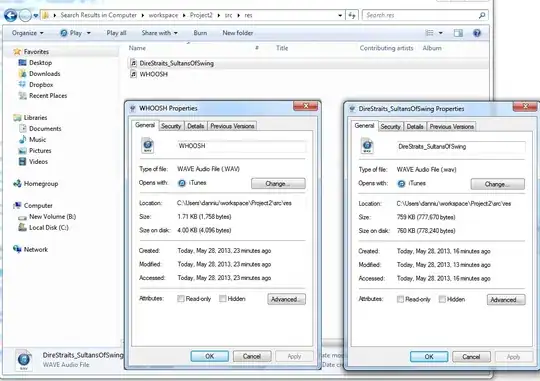Toggle Read-only checkbox in WHOOSH Properties
This screenshot has width=540, height=381.
point(181,299)
